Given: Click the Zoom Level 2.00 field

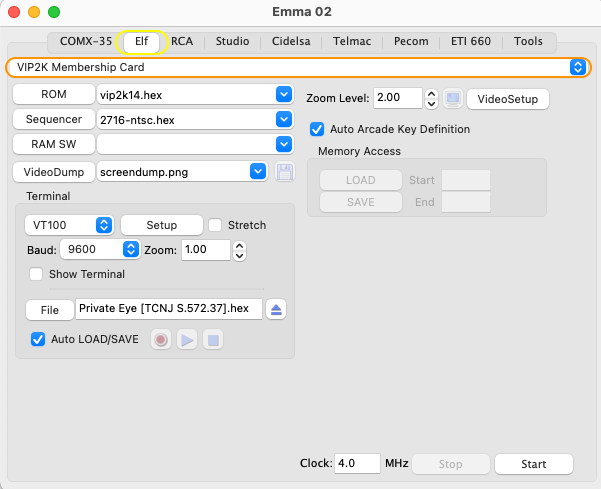Looking at the screenshot, I should (x=398, y=98).
